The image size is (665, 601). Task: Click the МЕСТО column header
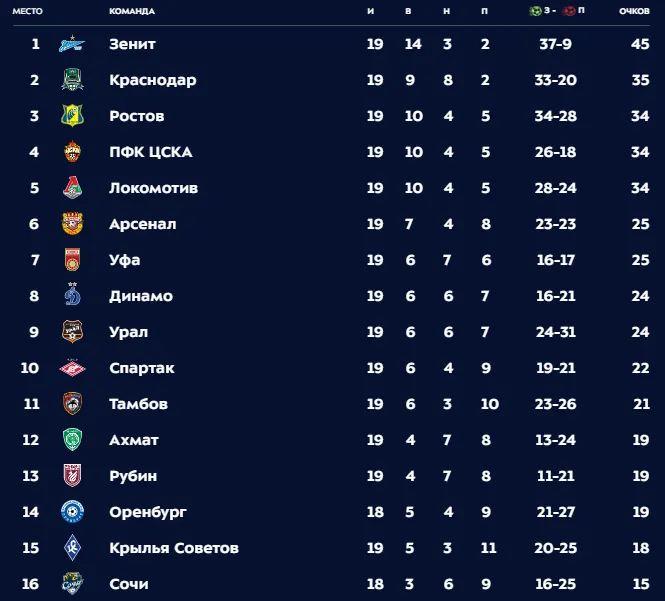click(28, 11)
